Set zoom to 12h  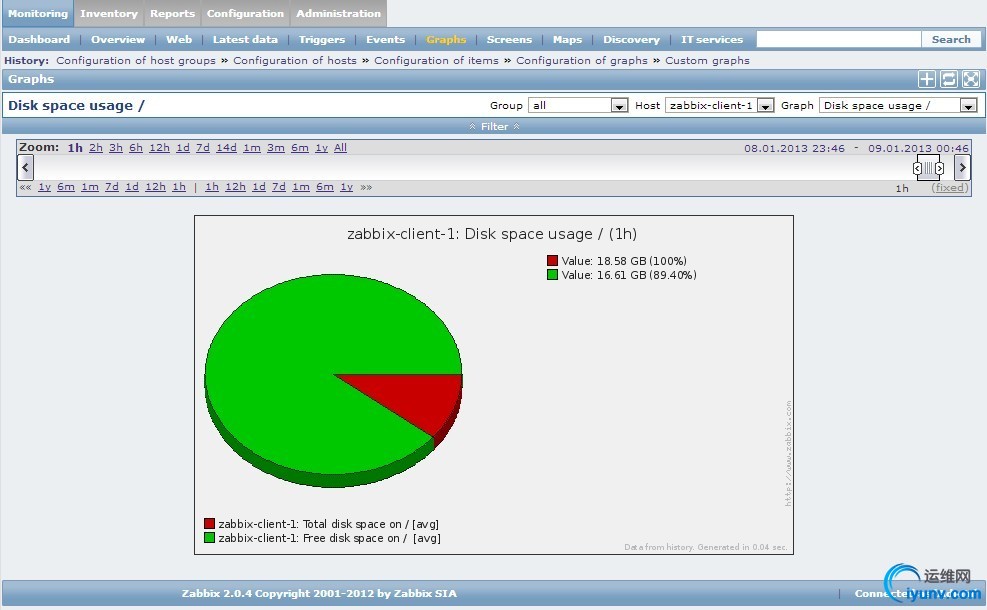pyautogui.click(x=159, y=147)
